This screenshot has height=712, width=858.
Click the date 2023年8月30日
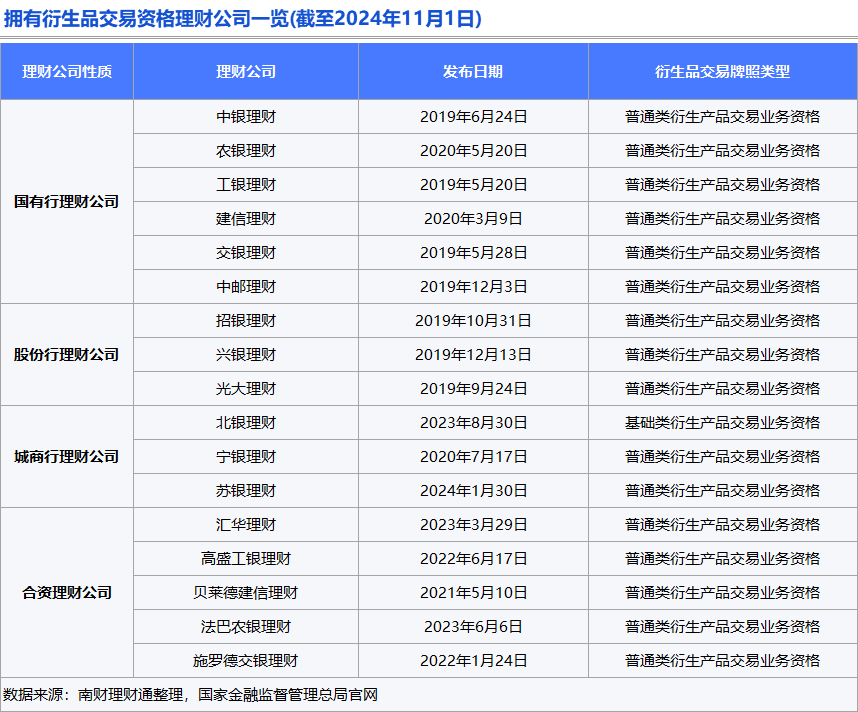pos(473,422)
